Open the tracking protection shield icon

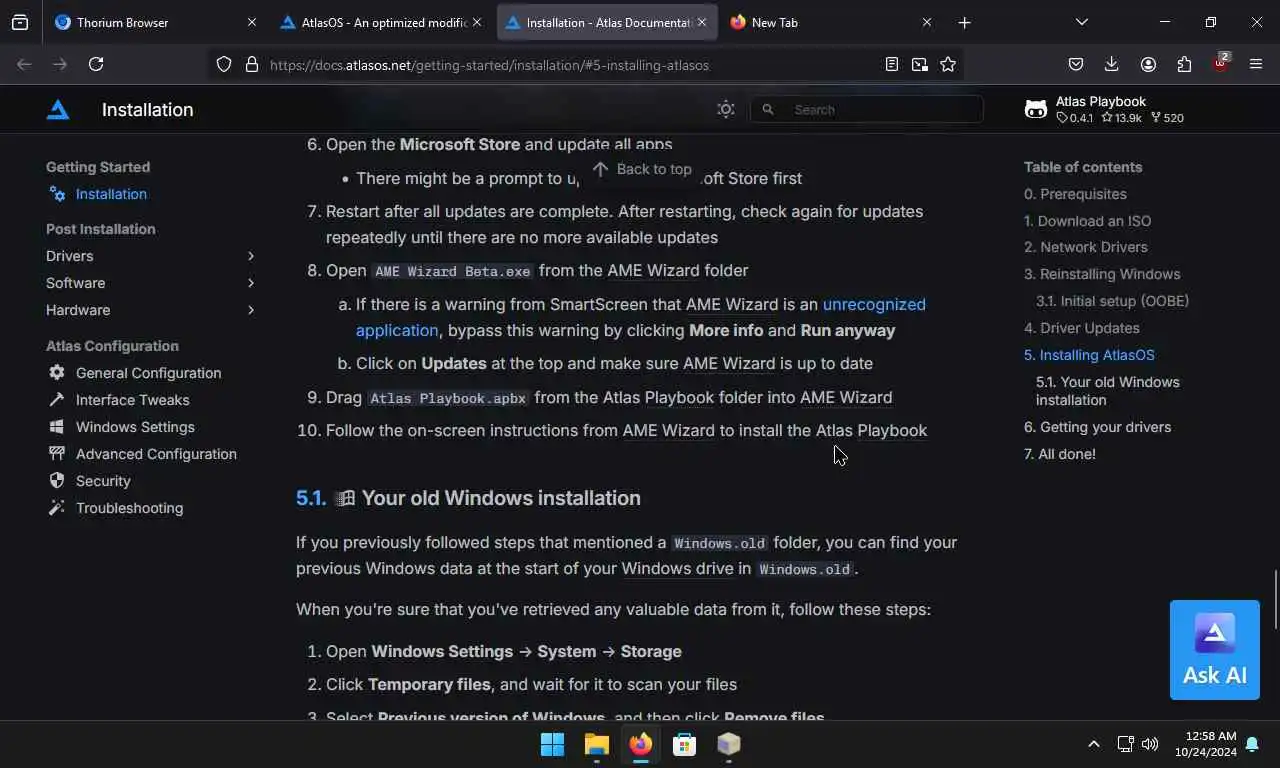click(x=224, y=64)
